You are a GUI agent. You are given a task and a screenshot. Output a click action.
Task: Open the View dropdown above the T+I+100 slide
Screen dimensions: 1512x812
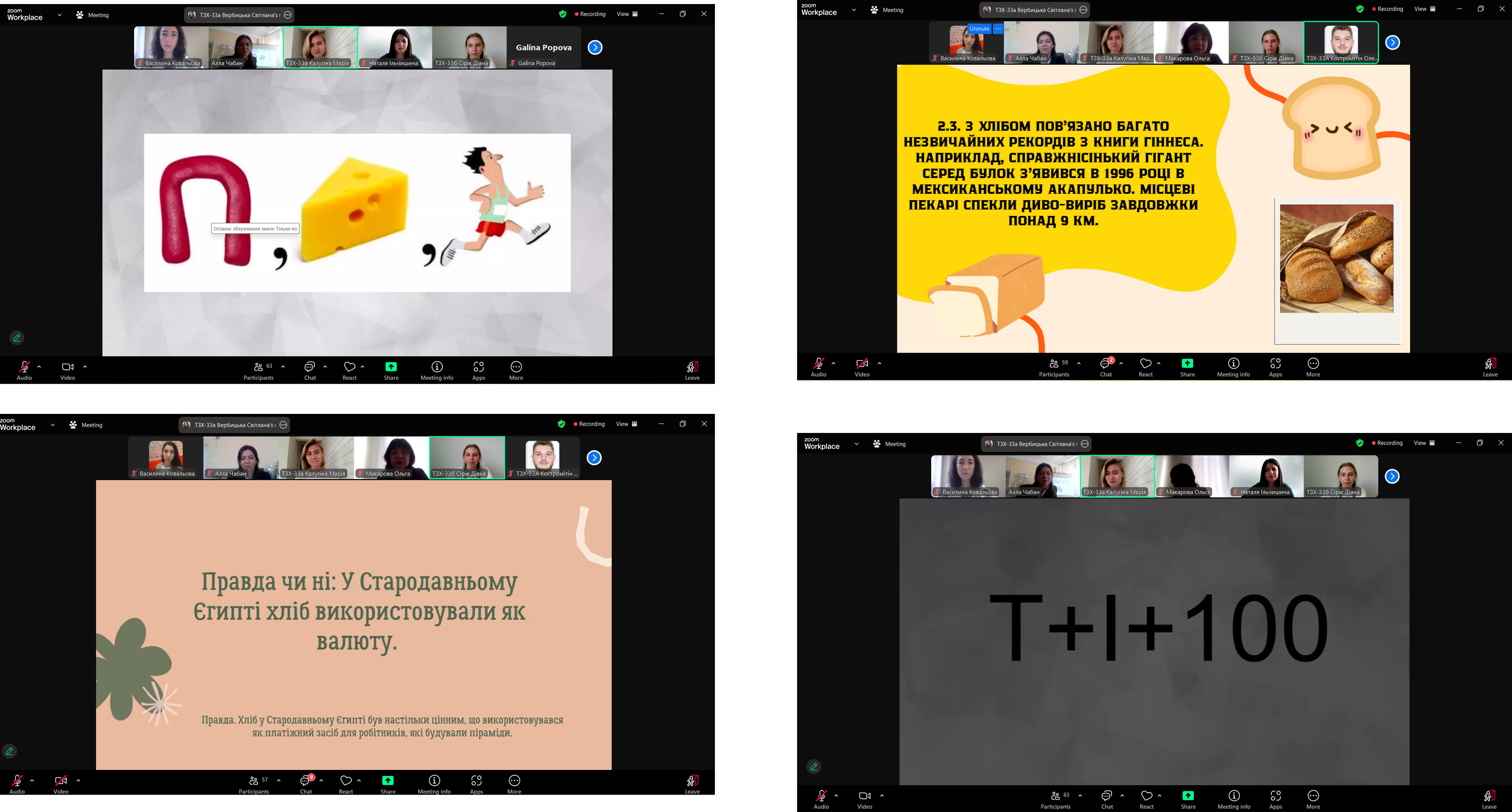pyautogui.click(x=1425, y=443)
